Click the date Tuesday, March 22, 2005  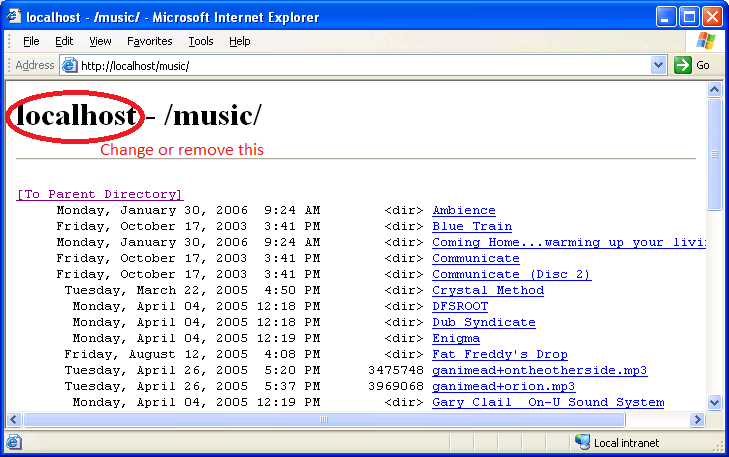(156, 290)
